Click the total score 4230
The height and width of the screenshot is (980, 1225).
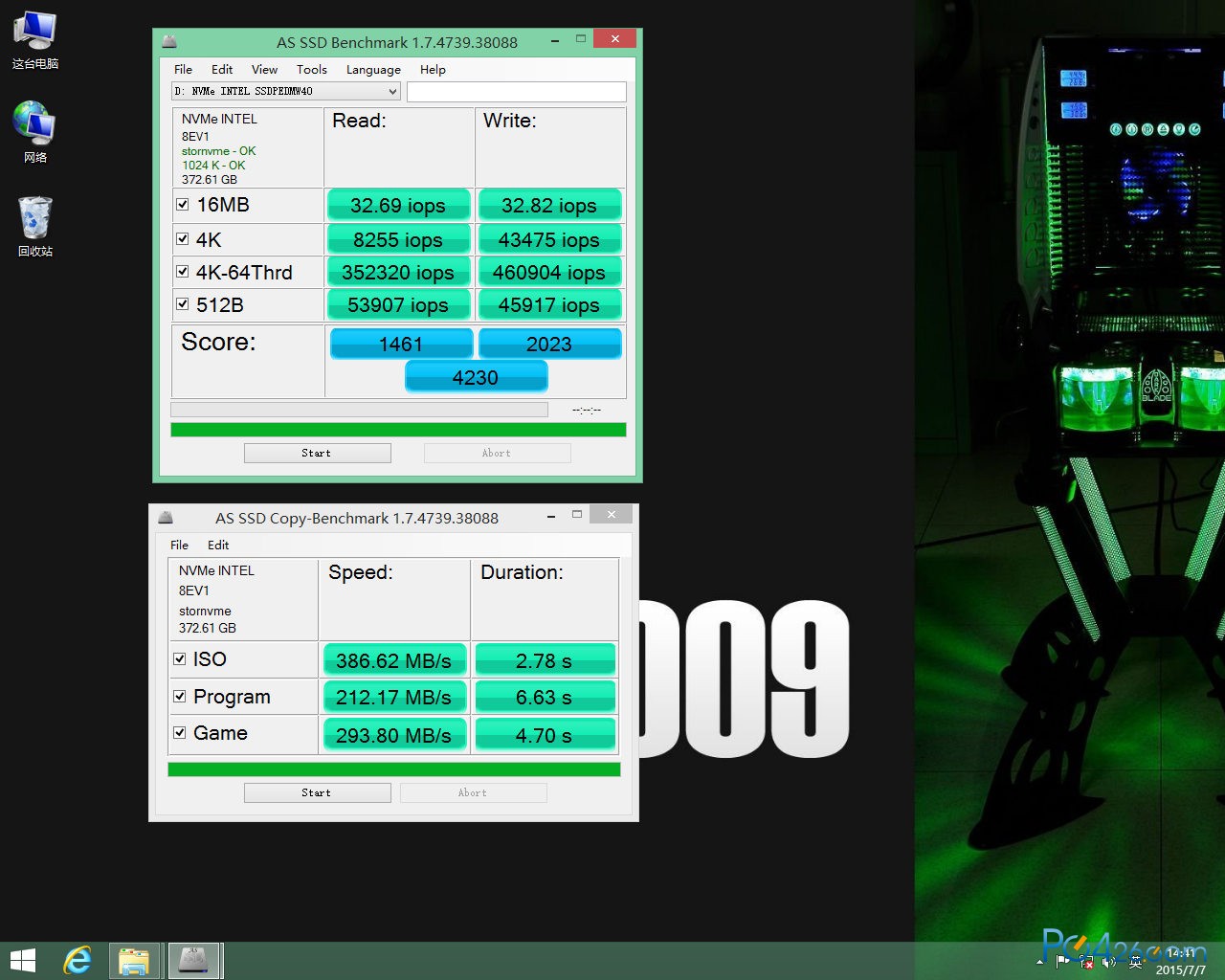(476, 377)
